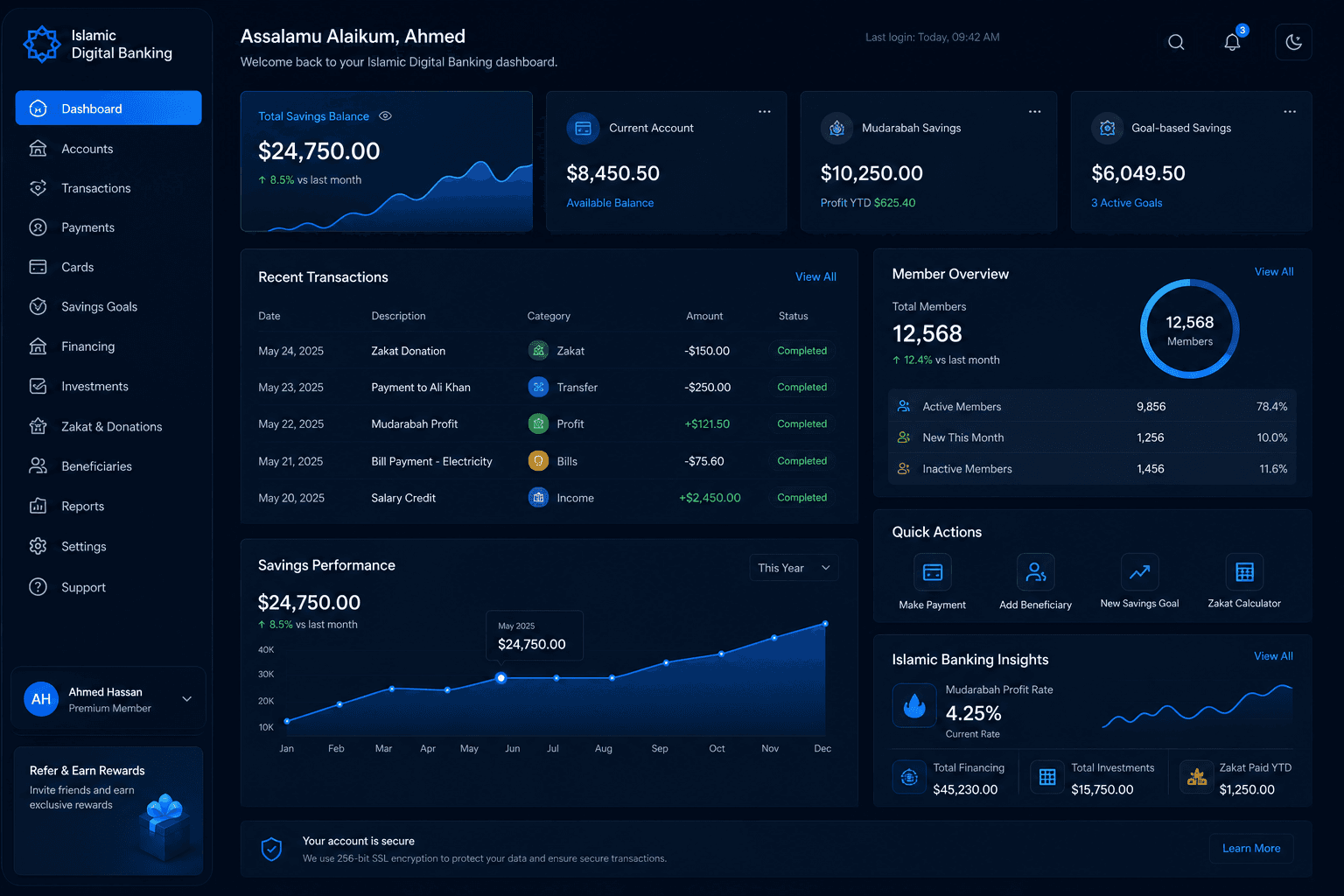Viewport: 1344px width, 896px height.
Task: Click the Make Payment quick action icon
Action: tap(933, 572)
